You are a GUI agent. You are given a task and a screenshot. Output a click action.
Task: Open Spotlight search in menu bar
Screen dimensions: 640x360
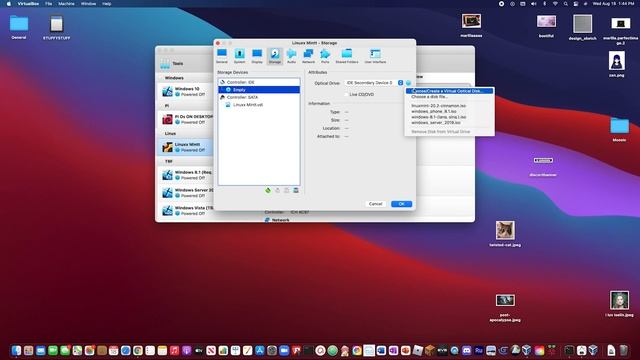(x=566, y=4)
